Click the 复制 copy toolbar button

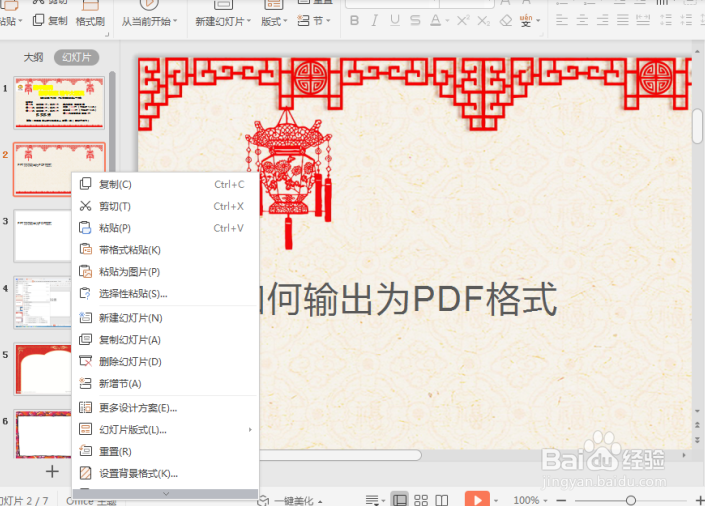50,21
